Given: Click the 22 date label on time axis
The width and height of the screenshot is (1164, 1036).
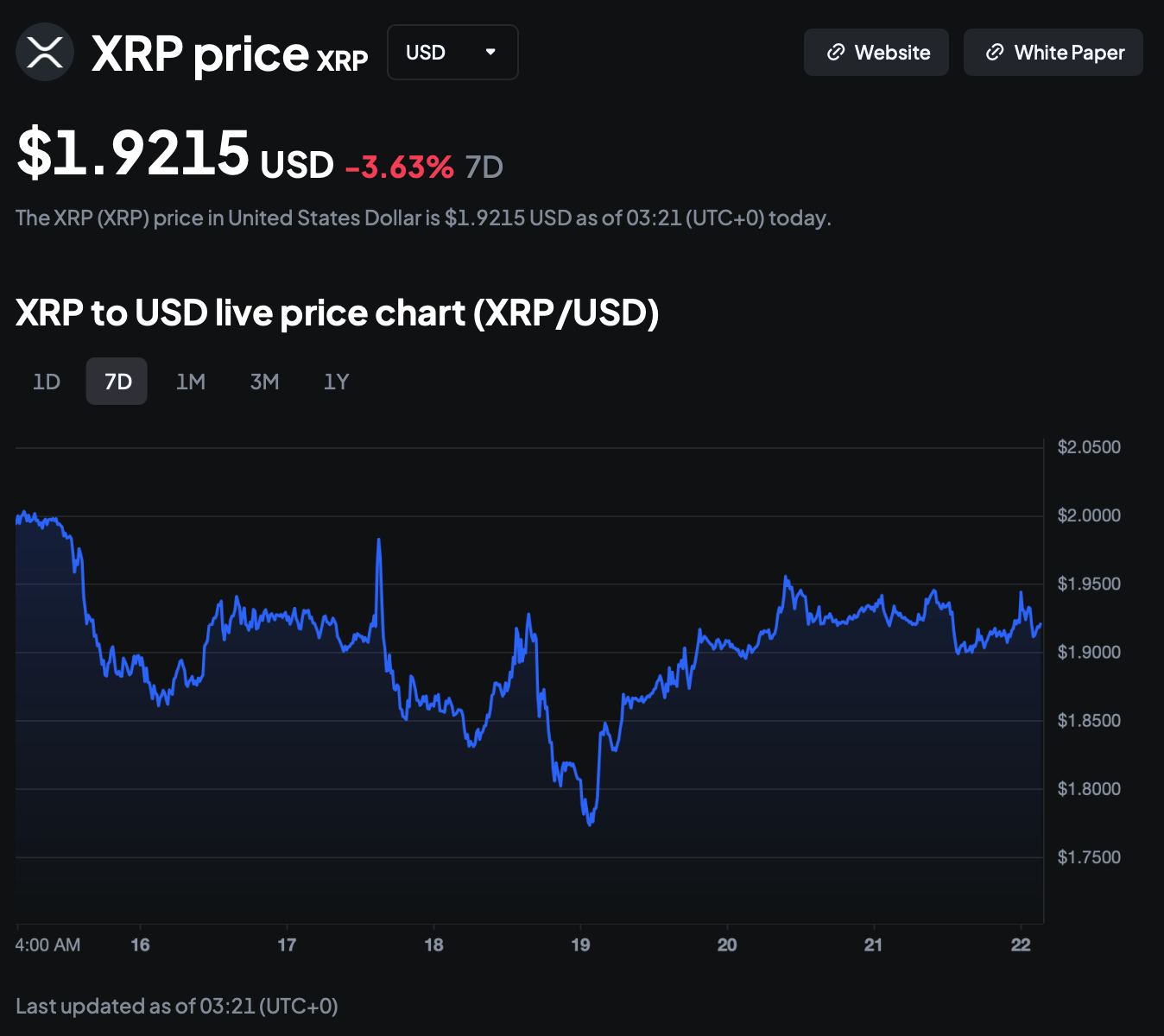Looking at the screenshot, I should (x=1021, y=944).
